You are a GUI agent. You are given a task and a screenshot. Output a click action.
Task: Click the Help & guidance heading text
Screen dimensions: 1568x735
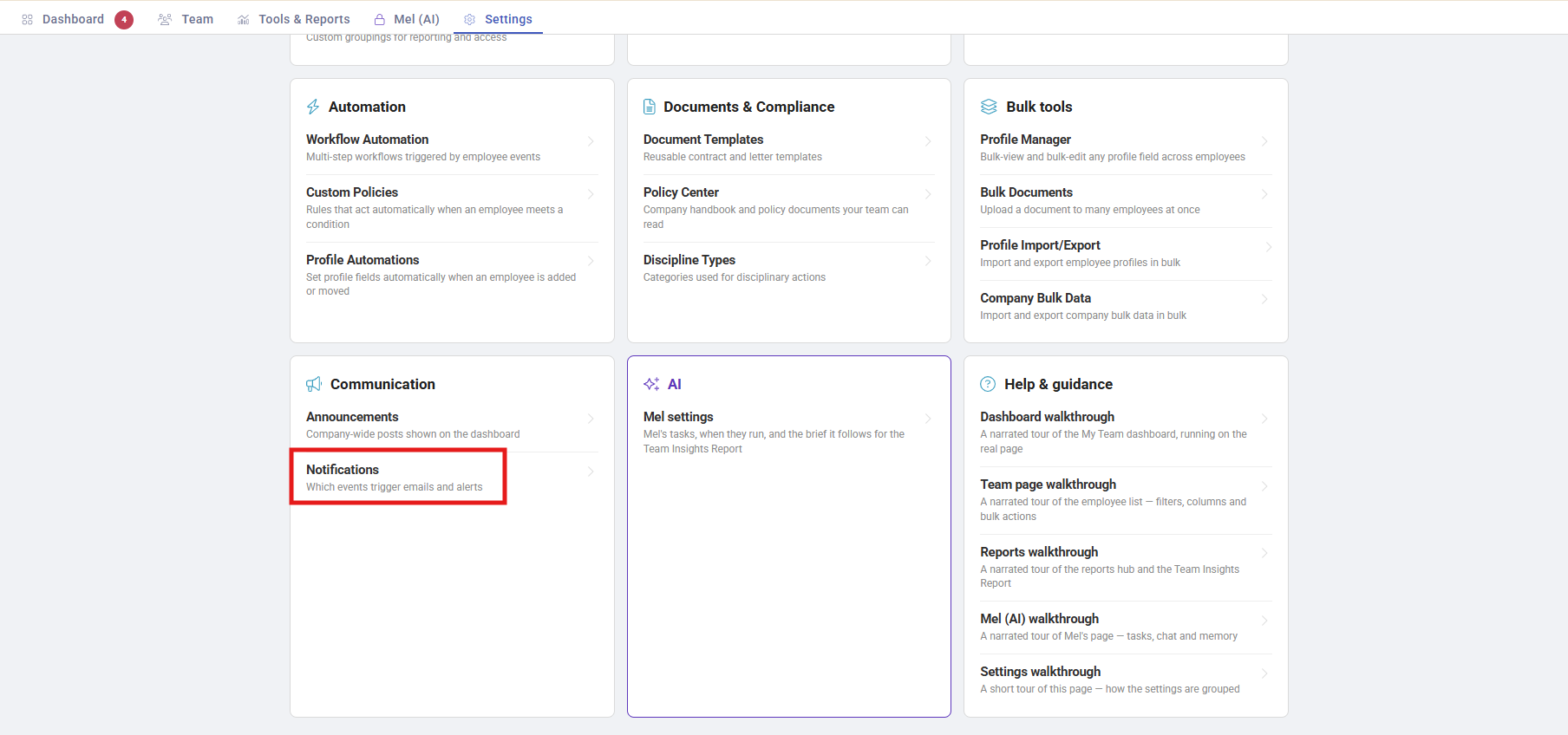point(1058,384)
